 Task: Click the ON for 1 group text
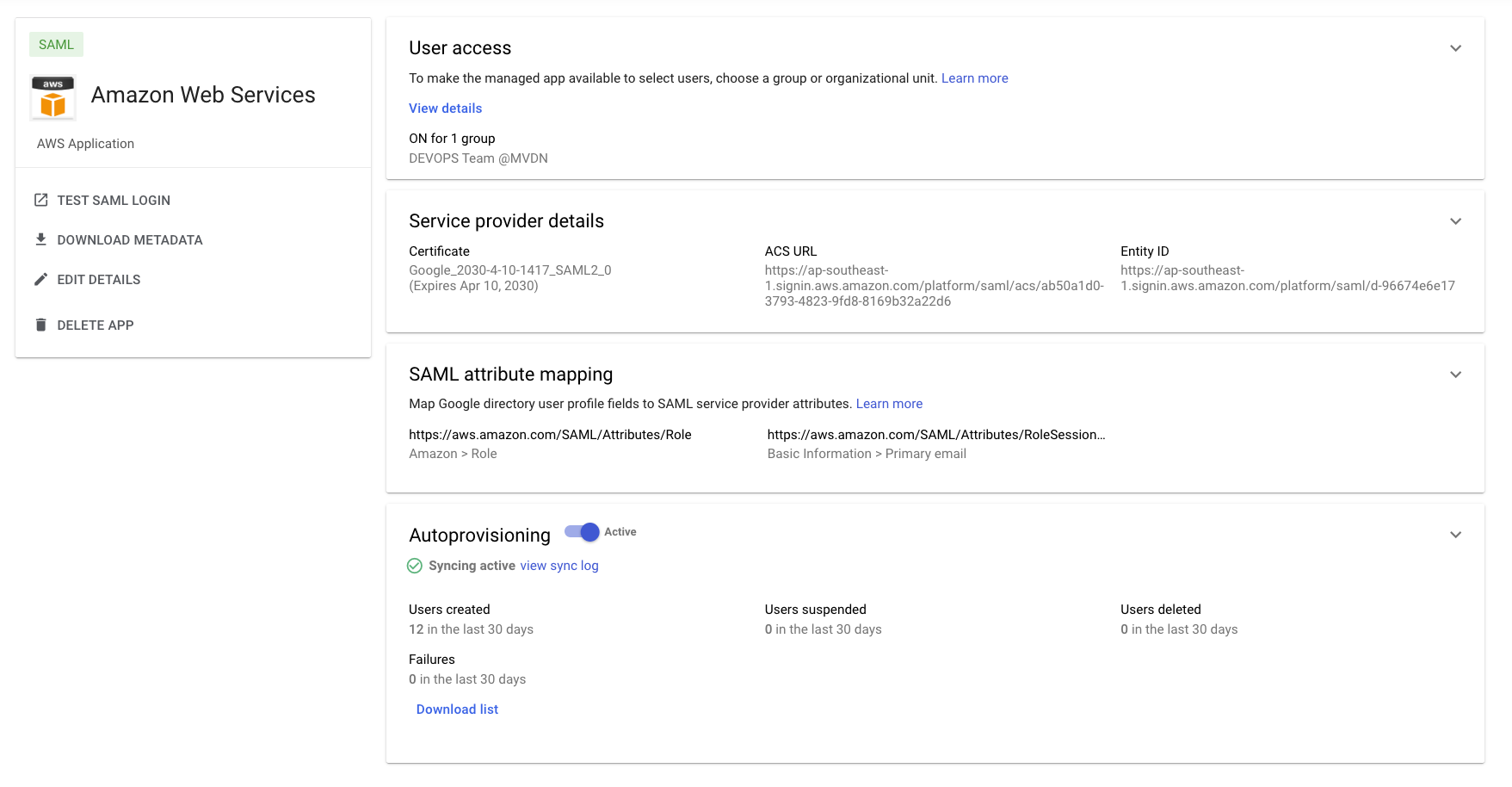(452, 139)
